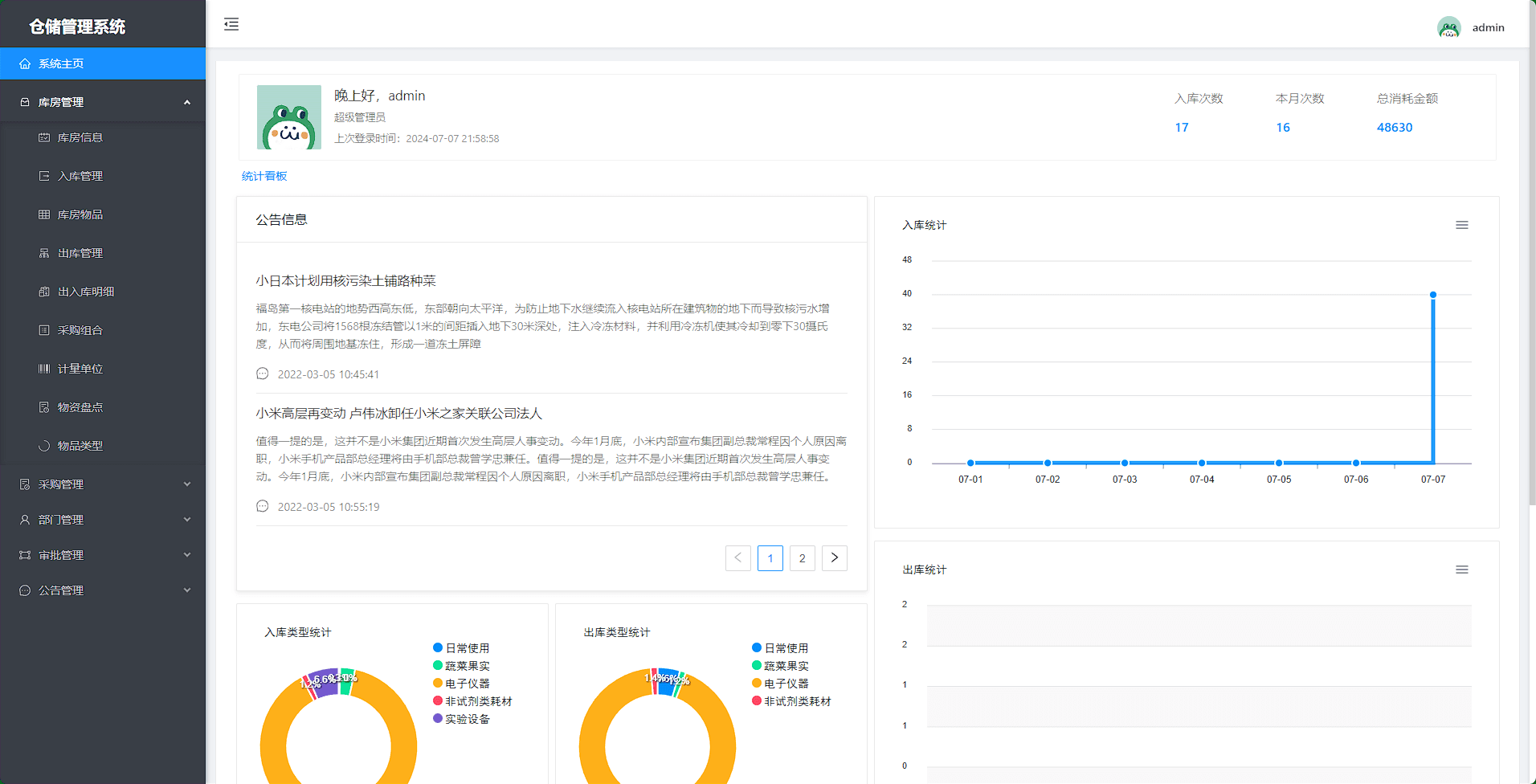
Task: Toggle 非试剂类耗材 legend in 出库类型统计
Action: pos(791,701)
